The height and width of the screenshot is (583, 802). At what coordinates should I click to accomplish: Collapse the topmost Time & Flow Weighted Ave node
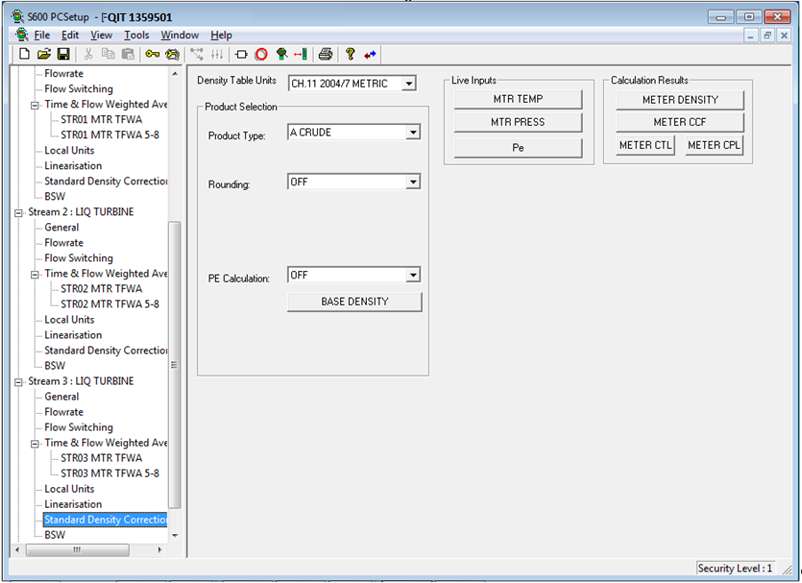(35, 105)
